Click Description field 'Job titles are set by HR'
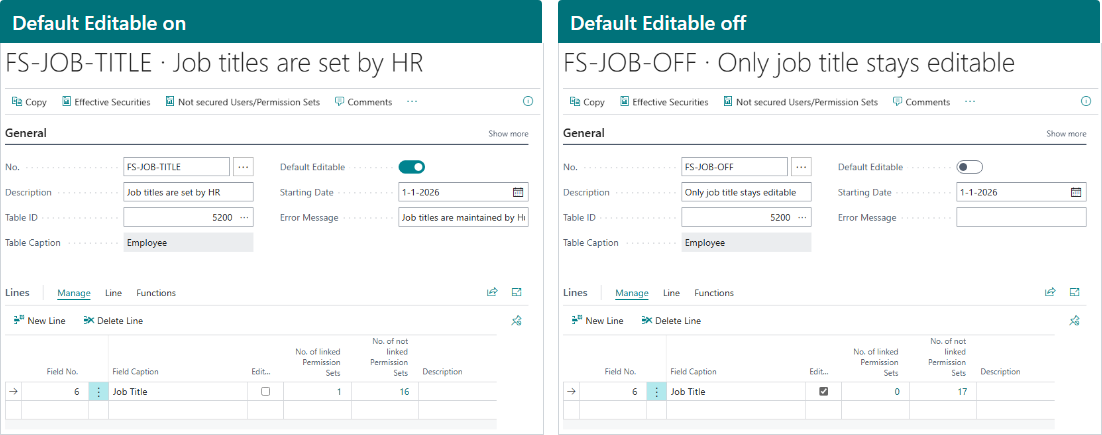Viewport: 1102px width, 435px height. point(188,192)
